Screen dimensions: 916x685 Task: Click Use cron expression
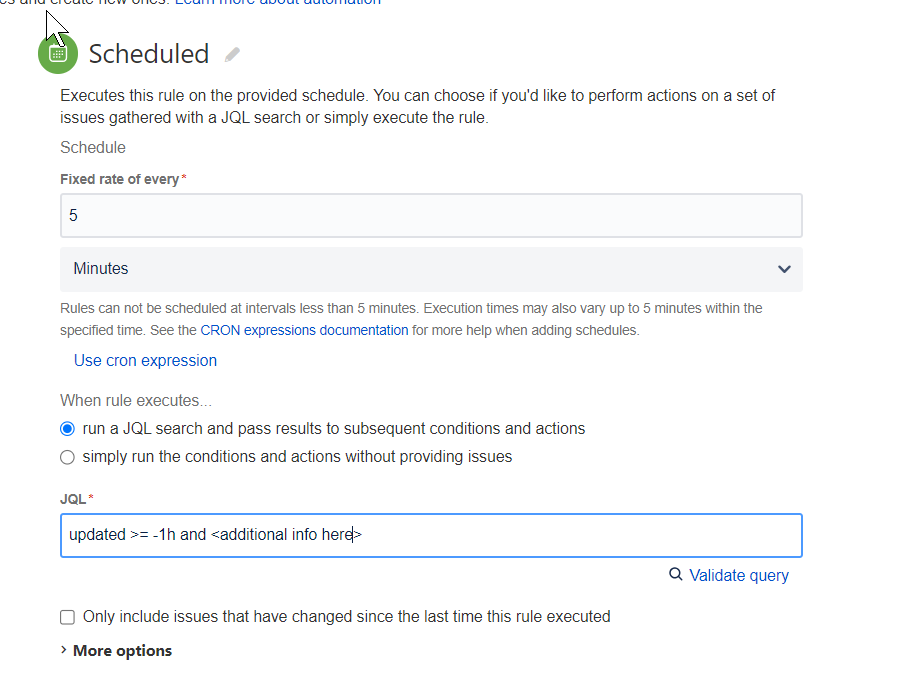pyautogui.click(x=144, y=360)
